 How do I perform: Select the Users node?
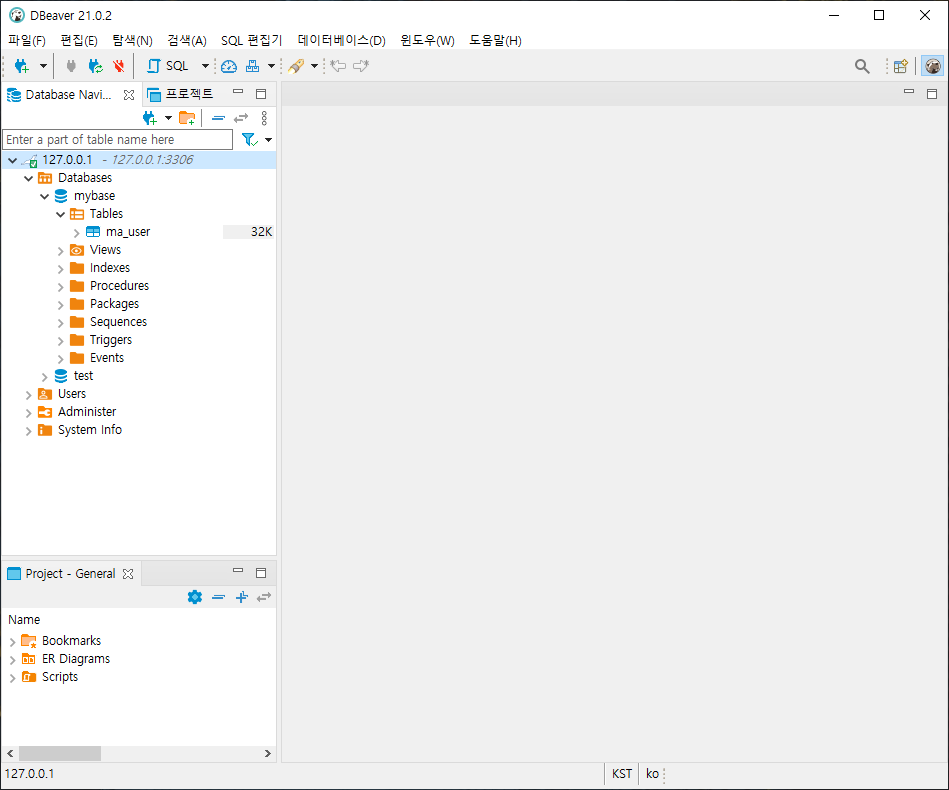(x=72, y=394)
